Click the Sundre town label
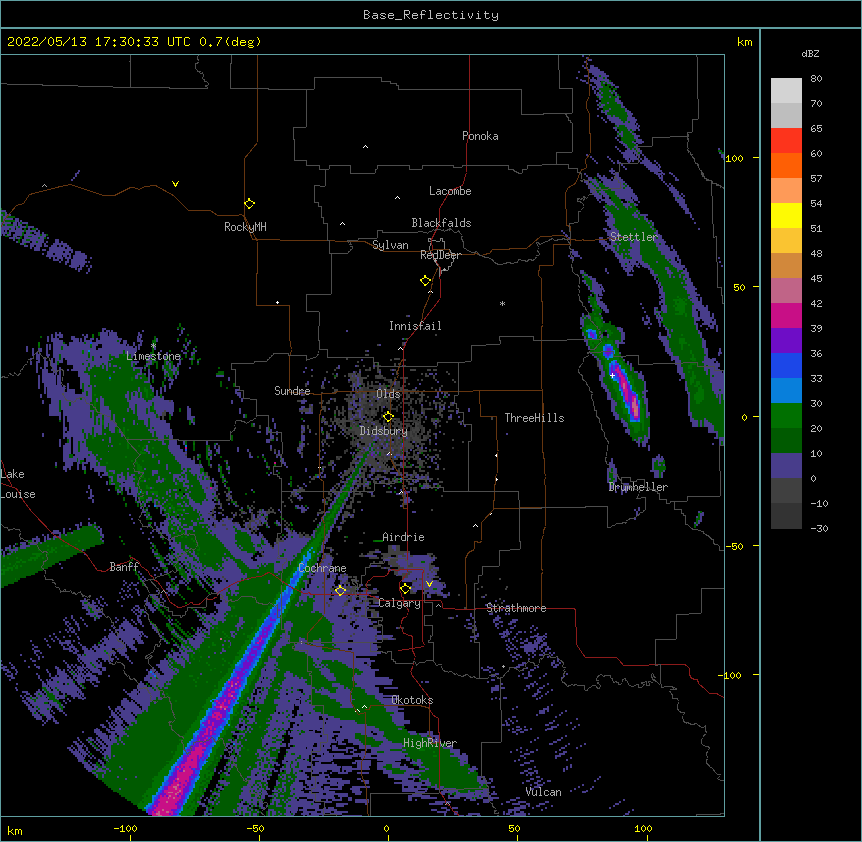The width and height of the screenshot is (862, 842). (292, 391)
